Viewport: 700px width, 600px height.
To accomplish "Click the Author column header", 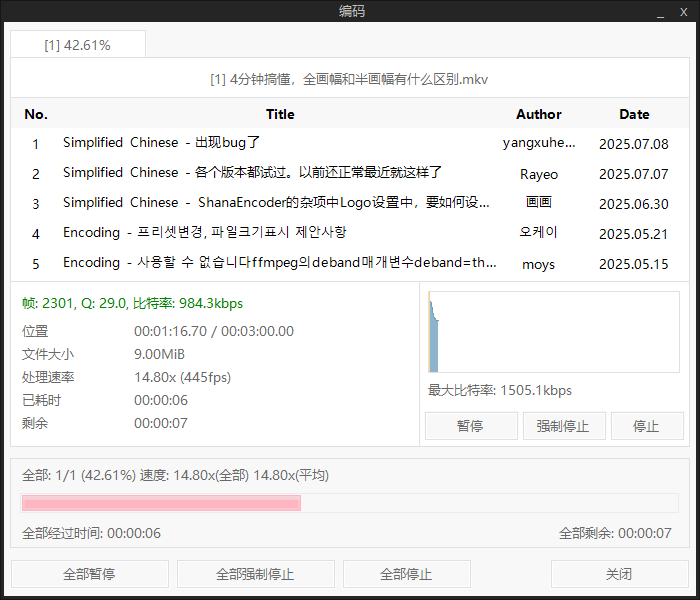I will [x=538, y=114].
